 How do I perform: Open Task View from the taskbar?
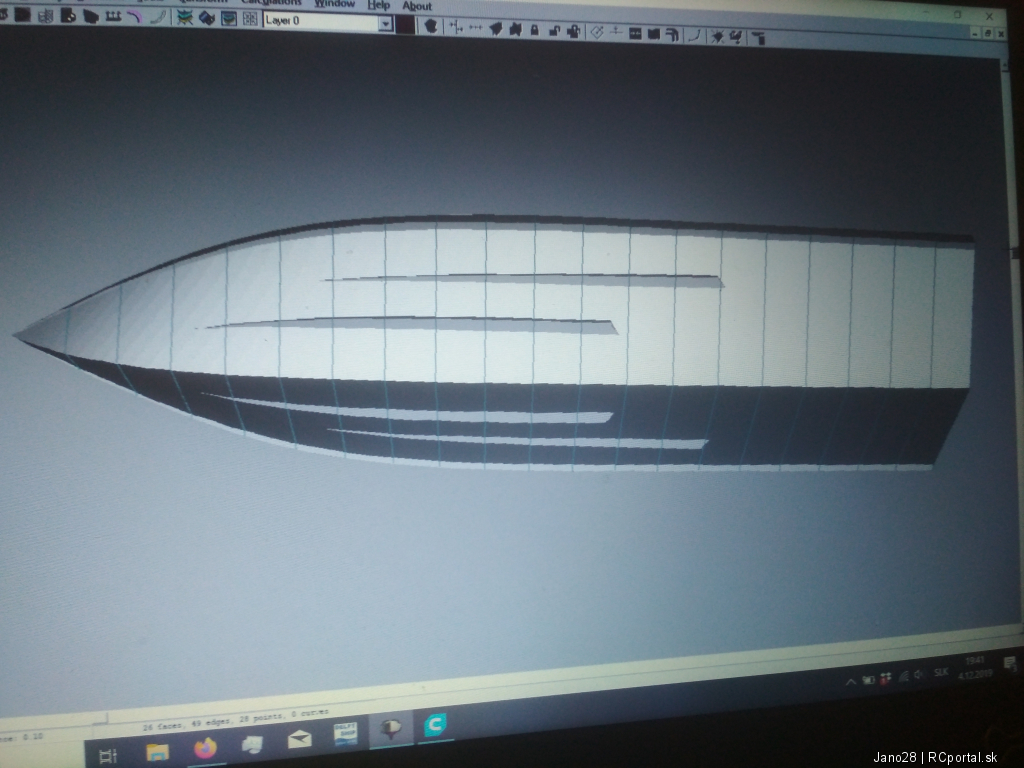(x=107, y=756)
